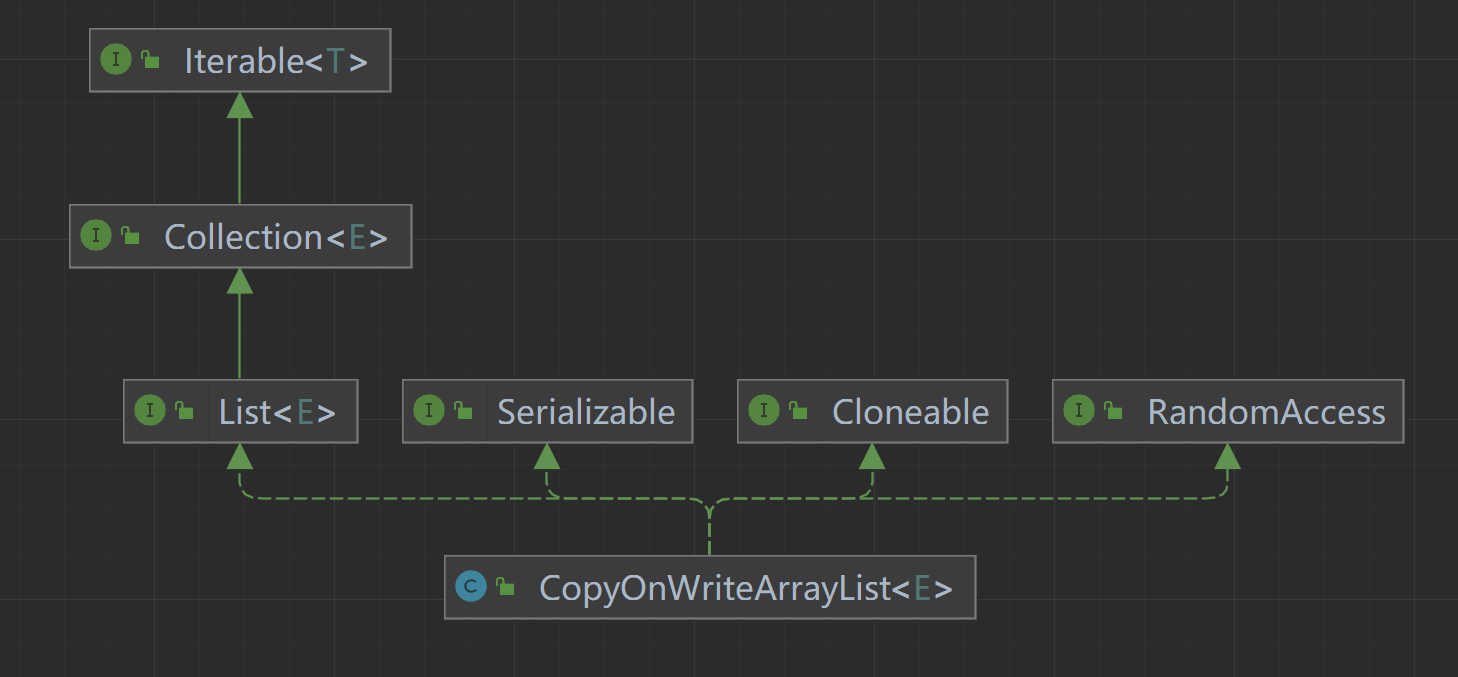This screenshot has width=1458, height=677.
Task: Click the green lock icon beside RandomAccess
Action: 1113,411
